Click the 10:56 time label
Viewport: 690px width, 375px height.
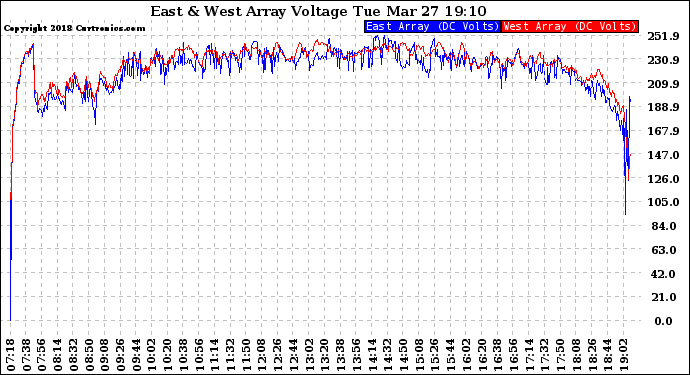click(199, 355)
